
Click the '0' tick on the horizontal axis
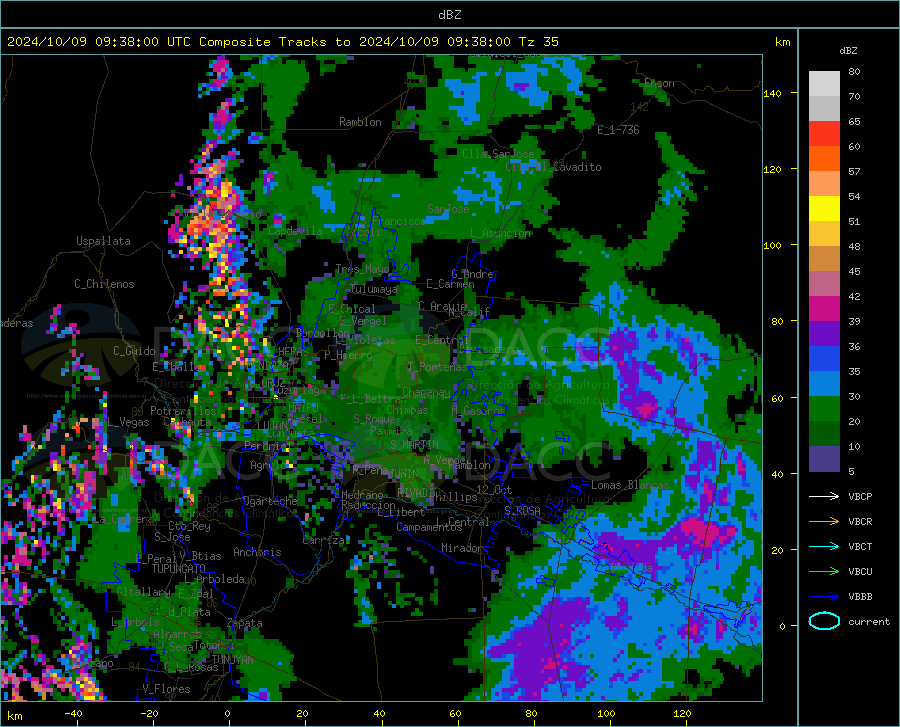[227, 713]
